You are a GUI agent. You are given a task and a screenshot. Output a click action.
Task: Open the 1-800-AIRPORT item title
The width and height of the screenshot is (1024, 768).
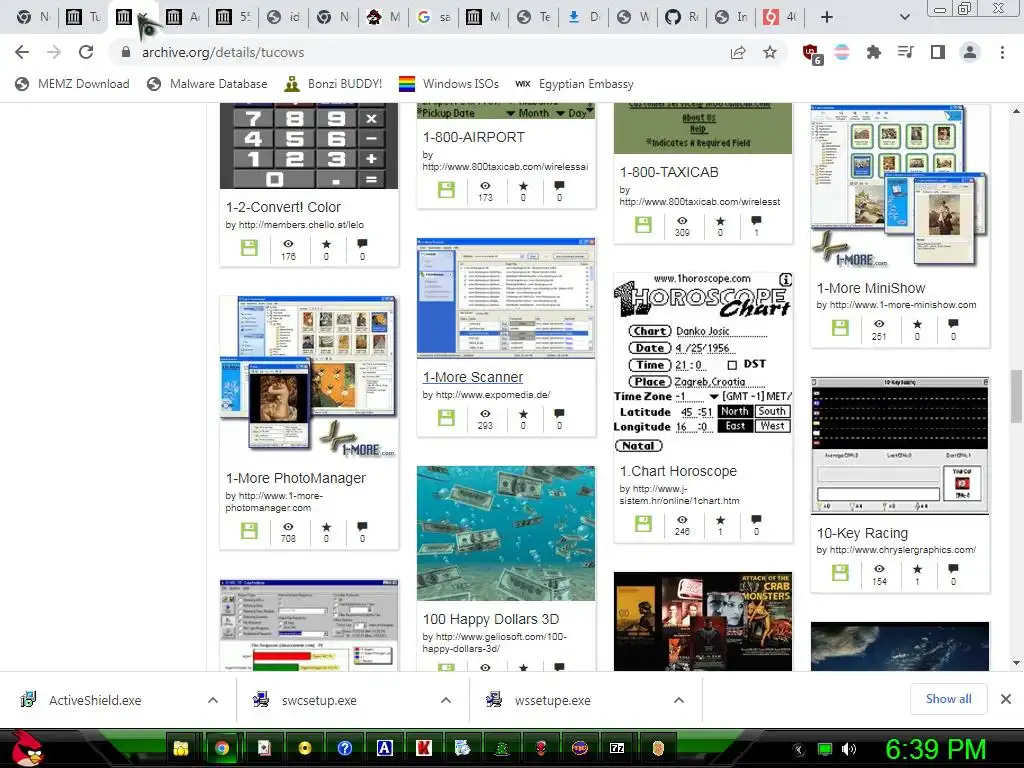tap(473, 137)
